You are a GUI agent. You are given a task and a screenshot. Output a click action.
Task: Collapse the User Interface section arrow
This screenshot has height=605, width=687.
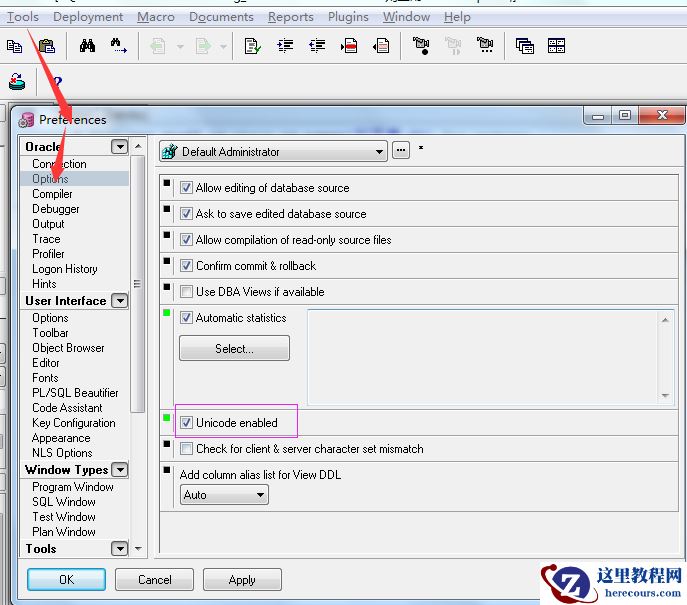coord(120,301)
